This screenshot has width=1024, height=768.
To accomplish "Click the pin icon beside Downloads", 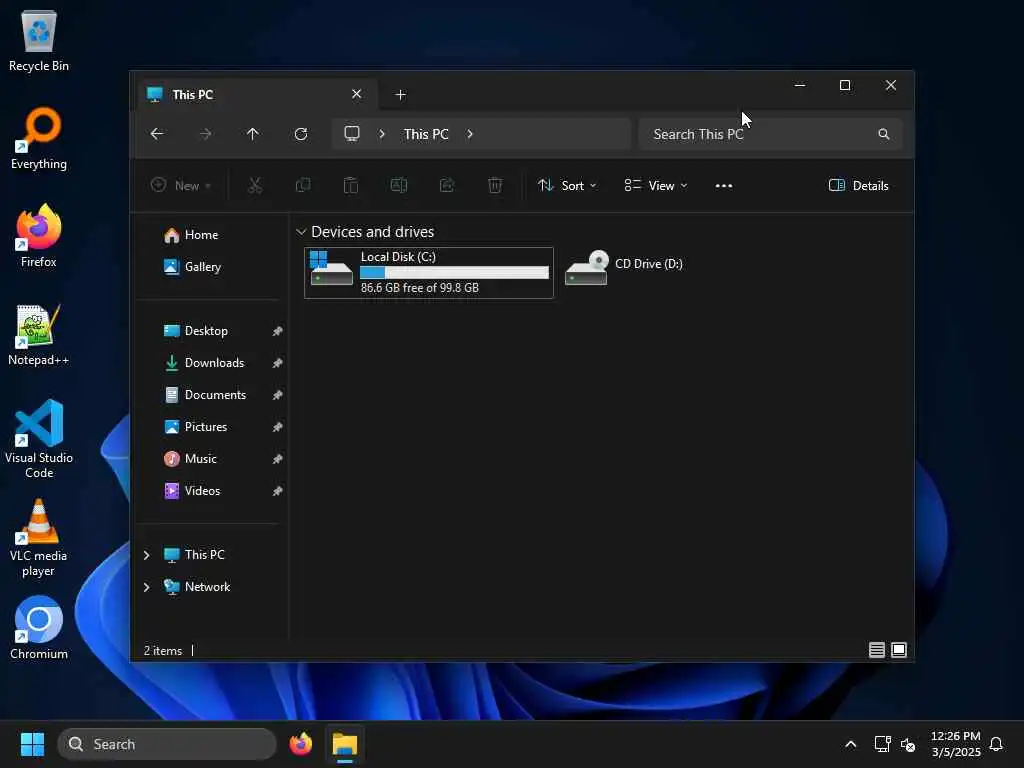I will point(278,363).
